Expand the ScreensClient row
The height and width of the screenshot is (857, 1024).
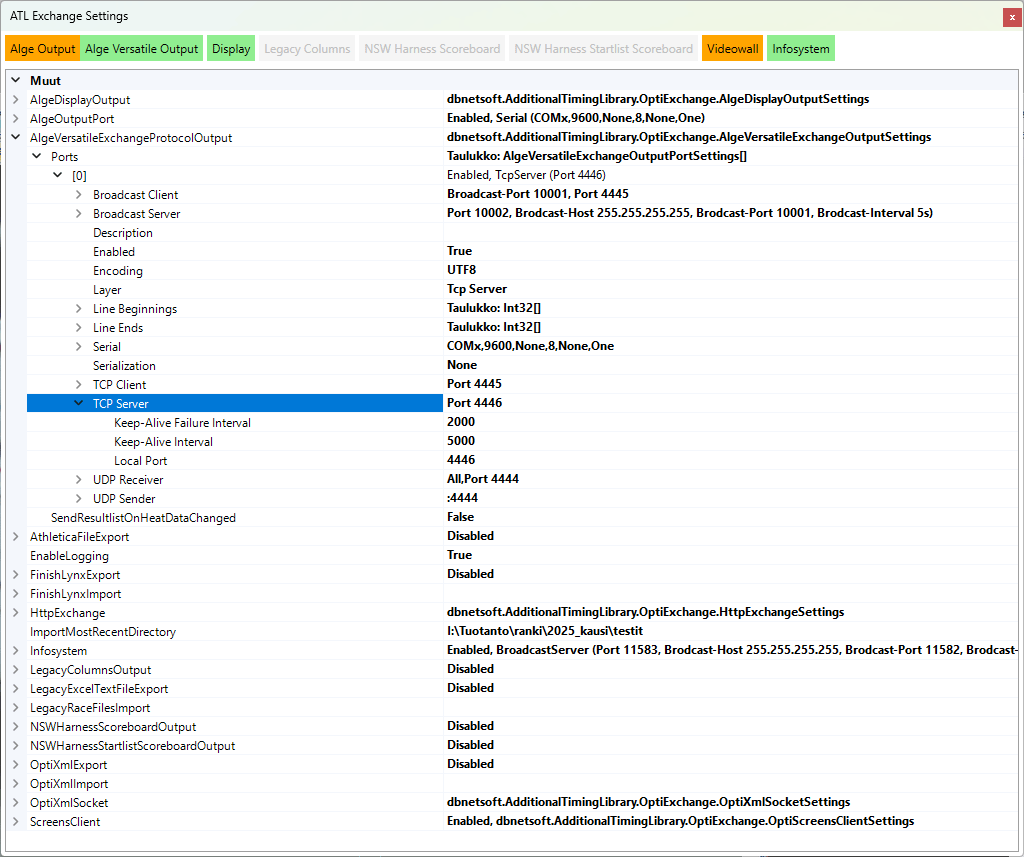pos(16,822)
